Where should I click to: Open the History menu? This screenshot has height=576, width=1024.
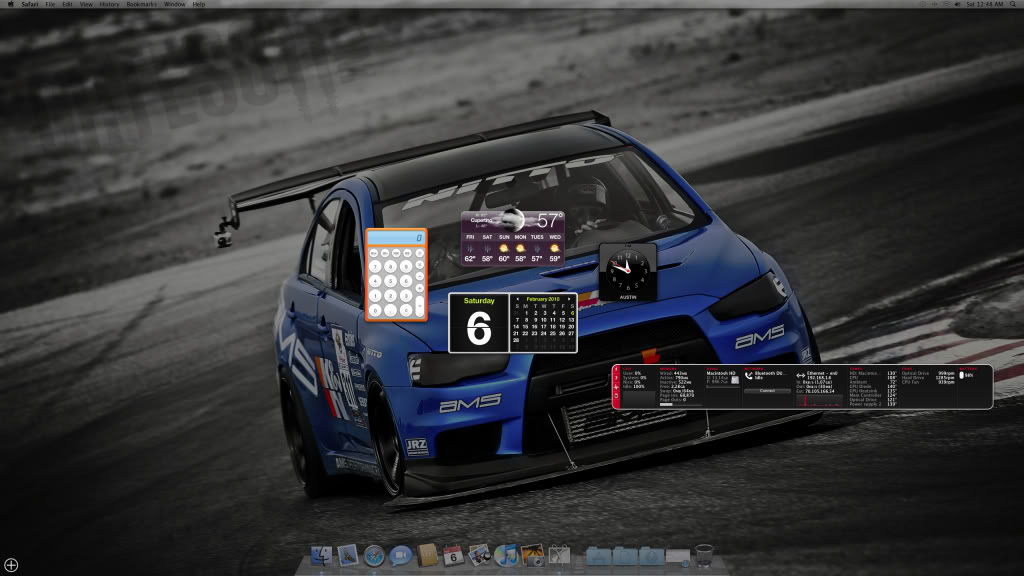tap(109, 5)
